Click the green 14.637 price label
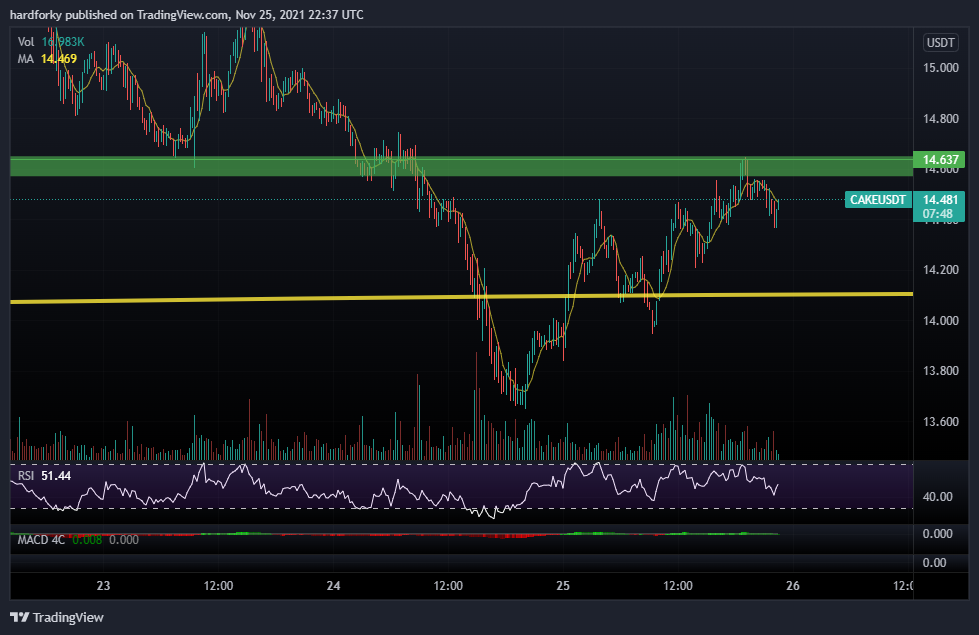Image resolution: width=979 pixels, height=635 pixels. 939,160
